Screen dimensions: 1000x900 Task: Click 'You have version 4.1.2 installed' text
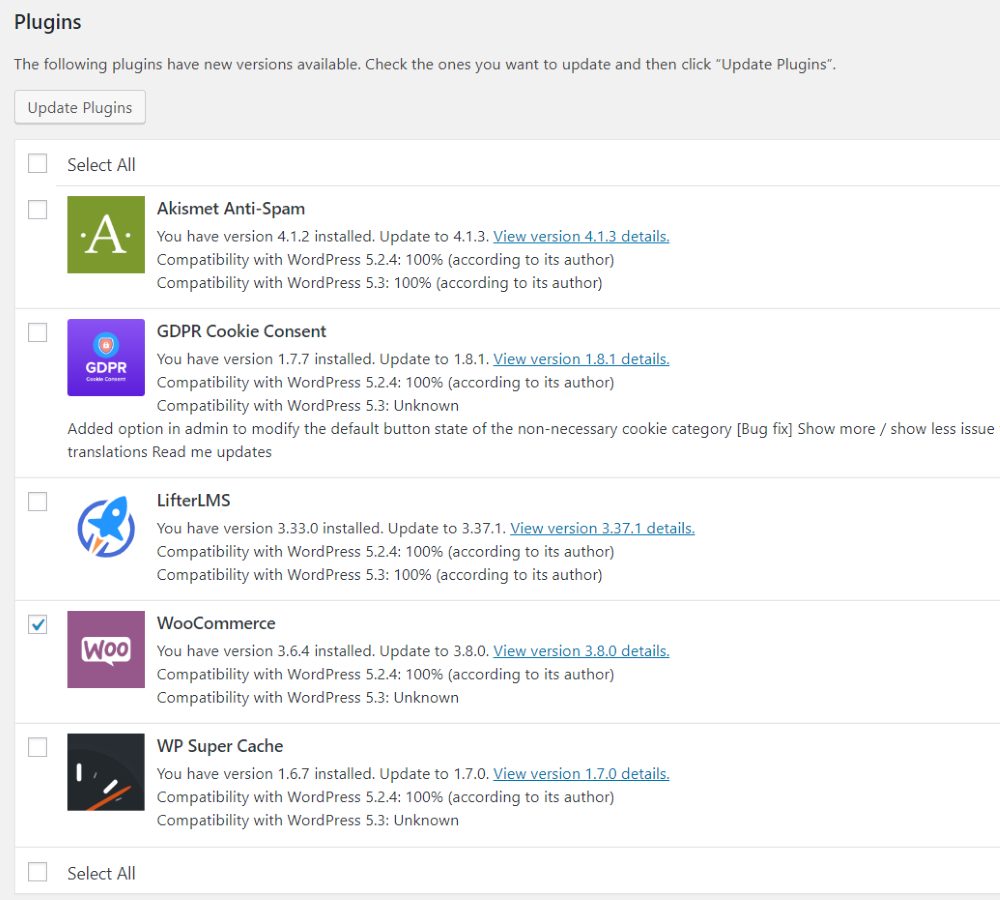[x=265, y=237]
